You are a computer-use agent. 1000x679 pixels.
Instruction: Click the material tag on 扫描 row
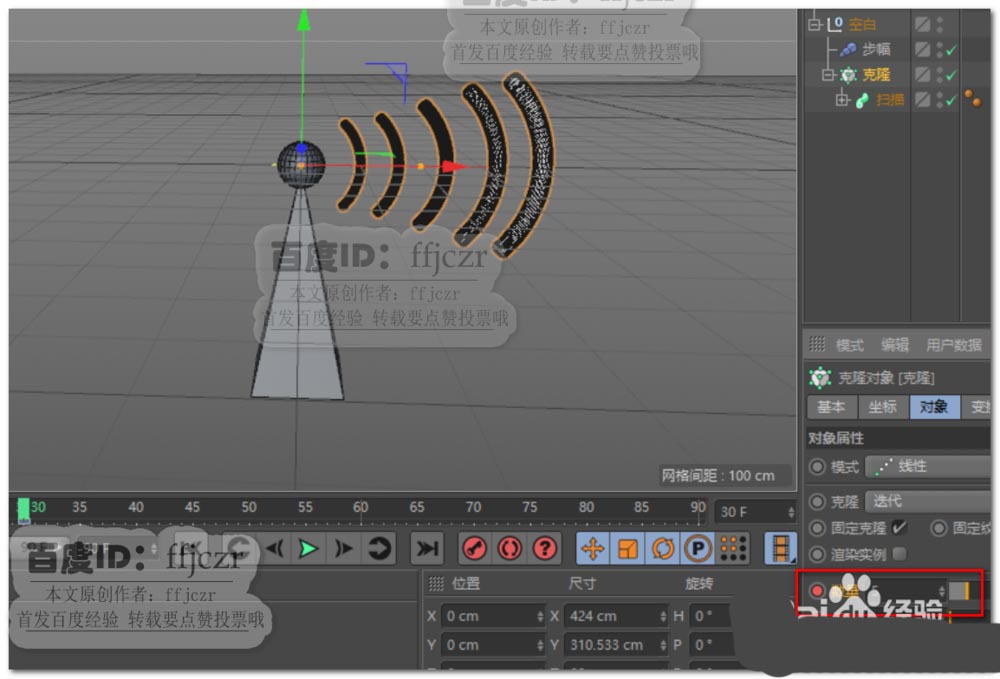pyautogui.click(x=973, y=99)
